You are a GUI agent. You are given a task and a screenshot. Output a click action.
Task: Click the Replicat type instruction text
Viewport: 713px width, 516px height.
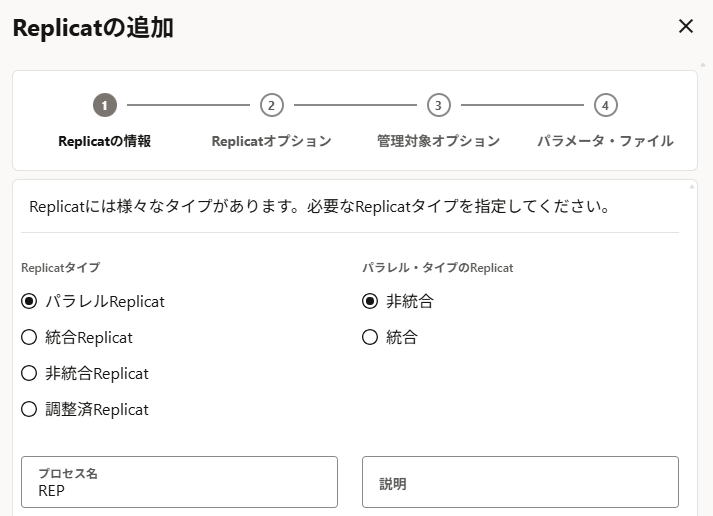(320, 208)
